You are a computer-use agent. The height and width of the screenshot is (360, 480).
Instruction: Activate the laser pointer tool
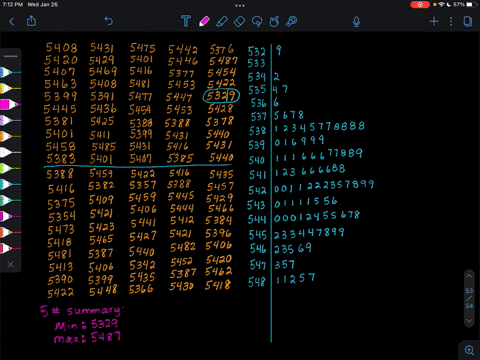(x=291, y=21)
